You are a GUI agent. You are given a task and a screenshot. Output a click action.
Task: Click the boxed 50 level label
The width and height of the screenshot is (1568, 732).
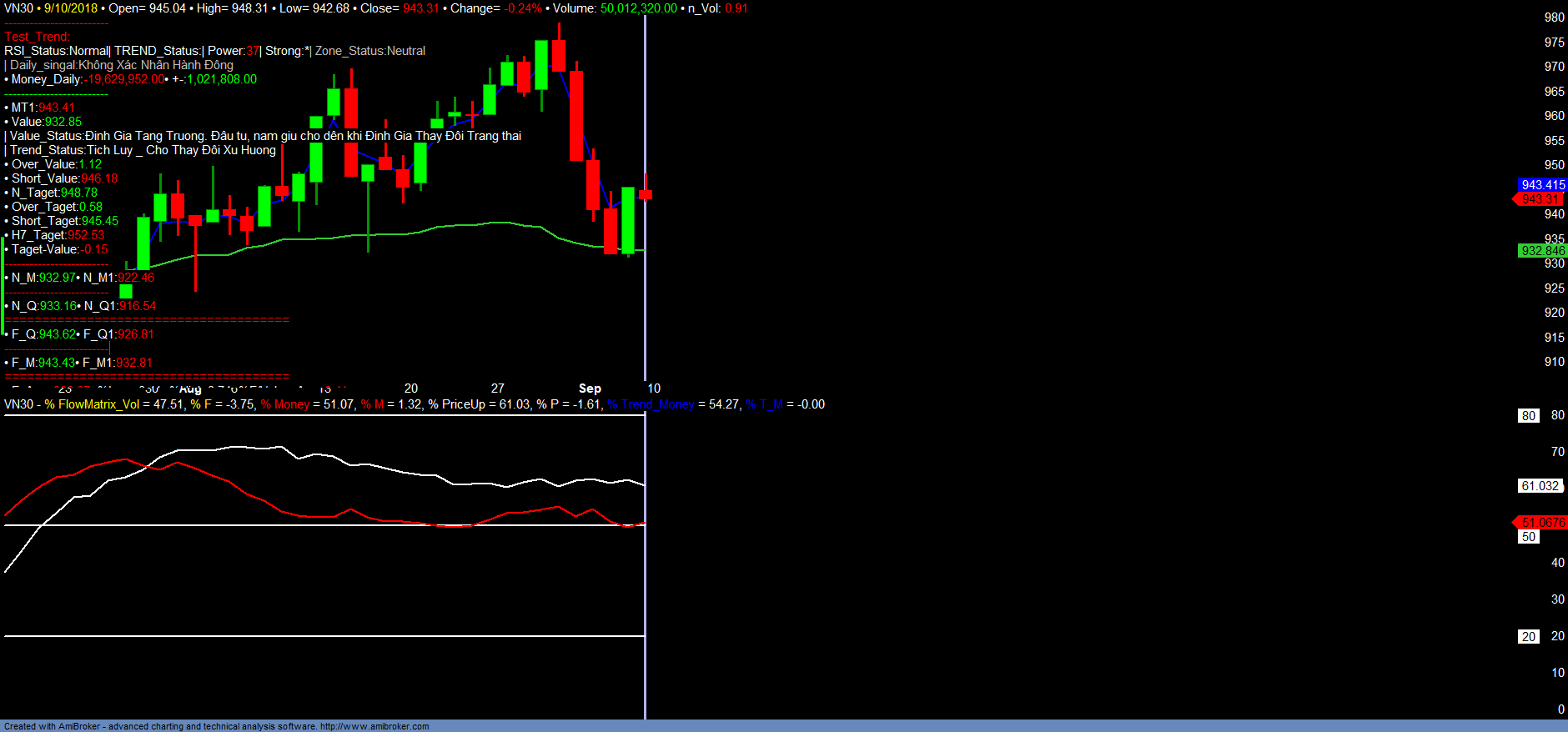[x=1528, y=537]
